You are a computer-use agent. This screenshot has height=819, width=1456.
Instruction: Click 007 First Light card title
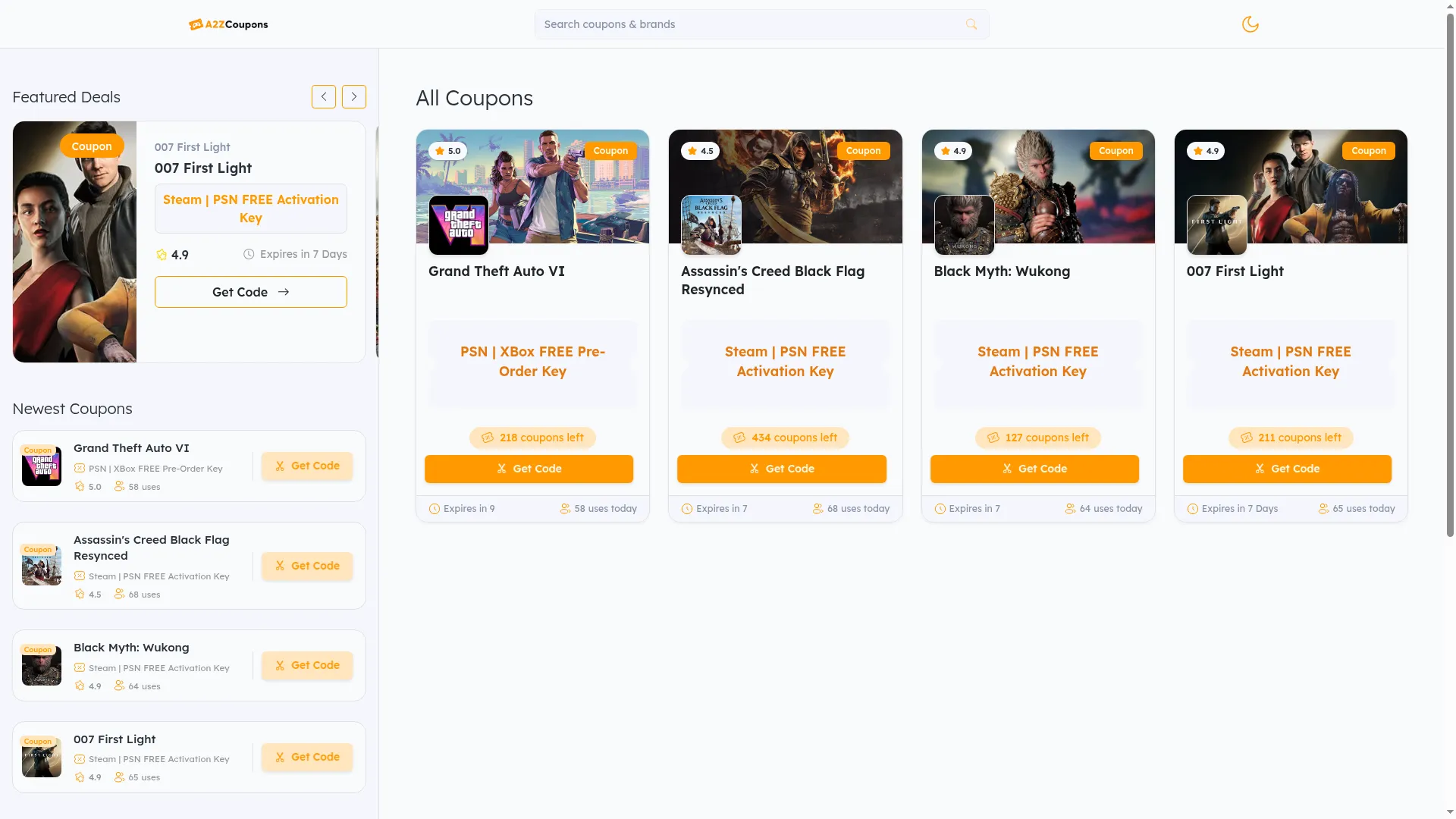click(x=1235, y=271)
